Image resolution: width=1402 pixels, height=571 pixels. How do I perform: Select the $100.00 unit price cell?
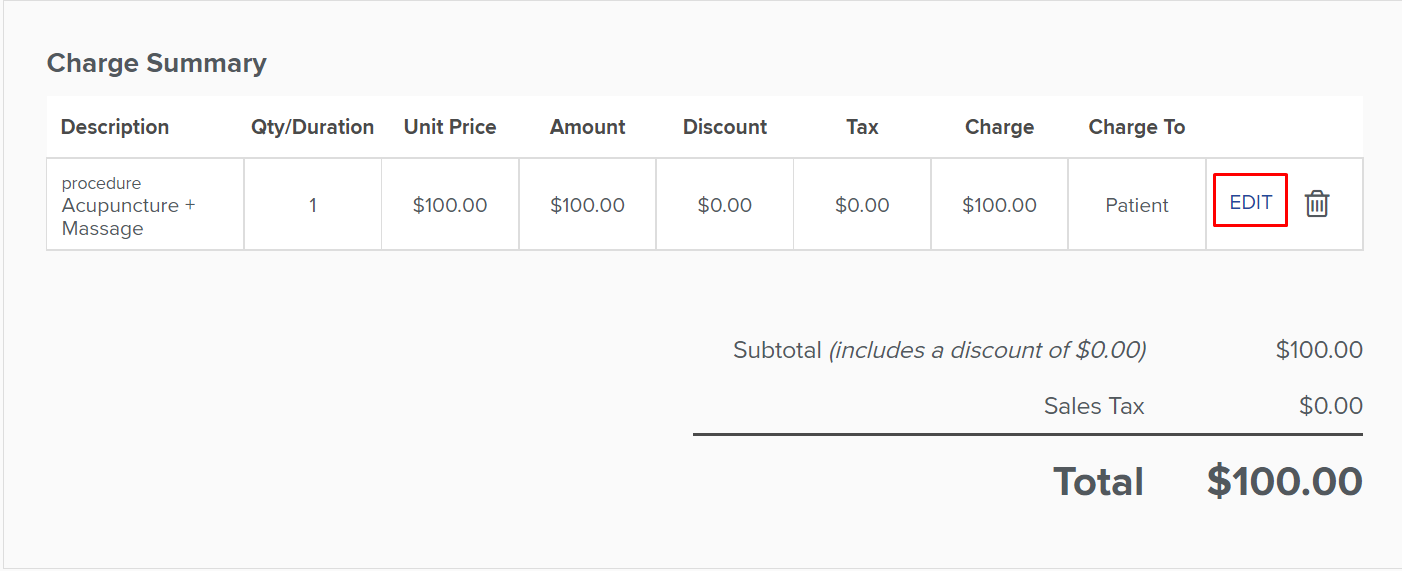(450, 205)
